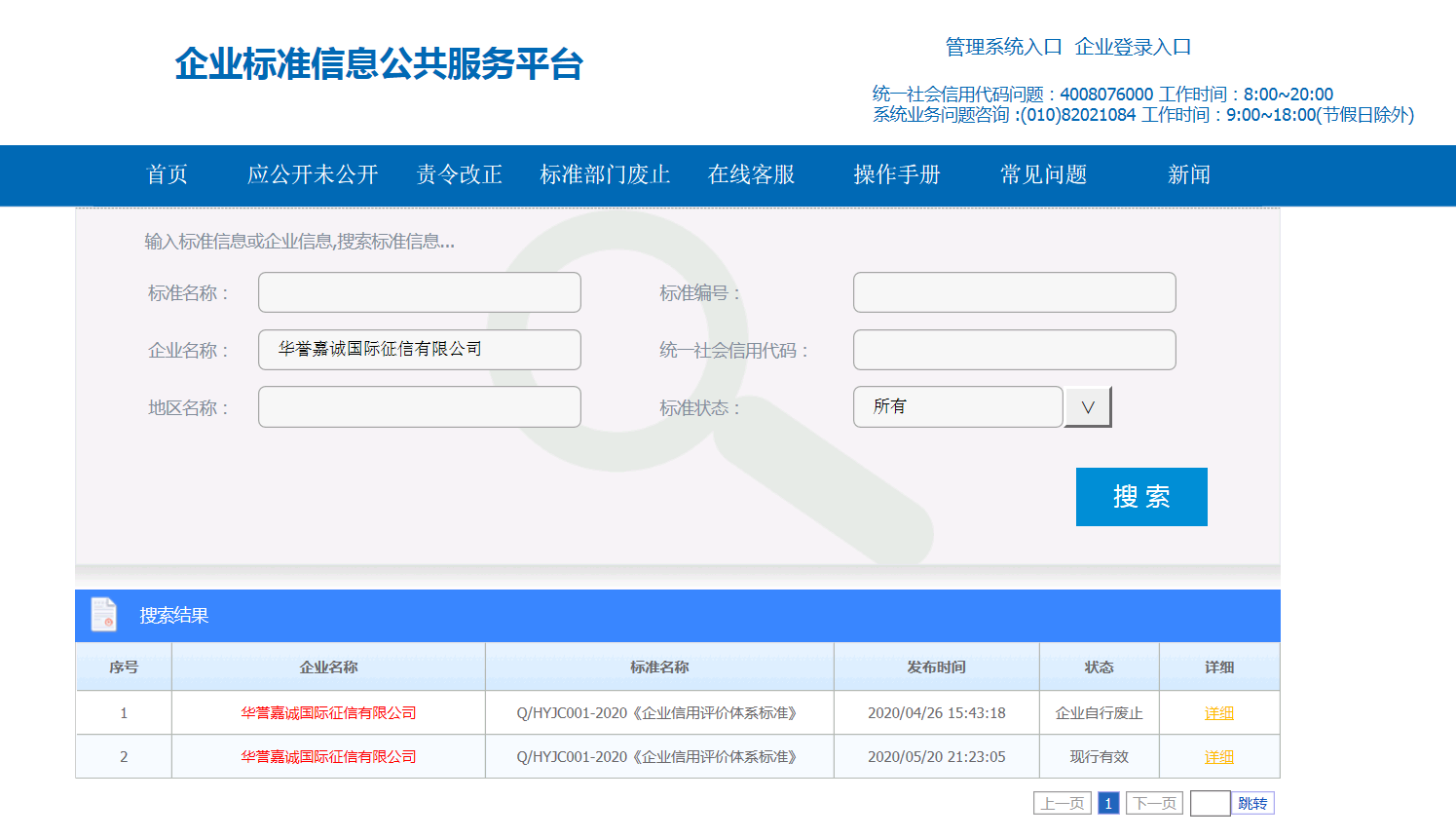Click the page number input box

tap(1210, 803)
